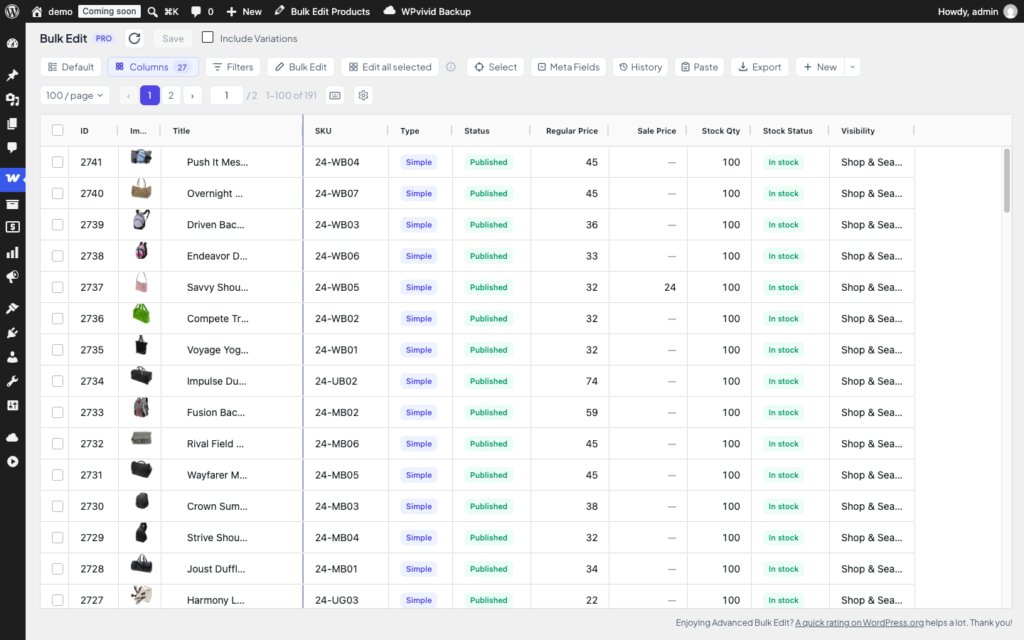The width and height of the screenshot is (1024, 640).
Task: Click the refresh icon beside Bulk Edit
Action: coord(135,39)
